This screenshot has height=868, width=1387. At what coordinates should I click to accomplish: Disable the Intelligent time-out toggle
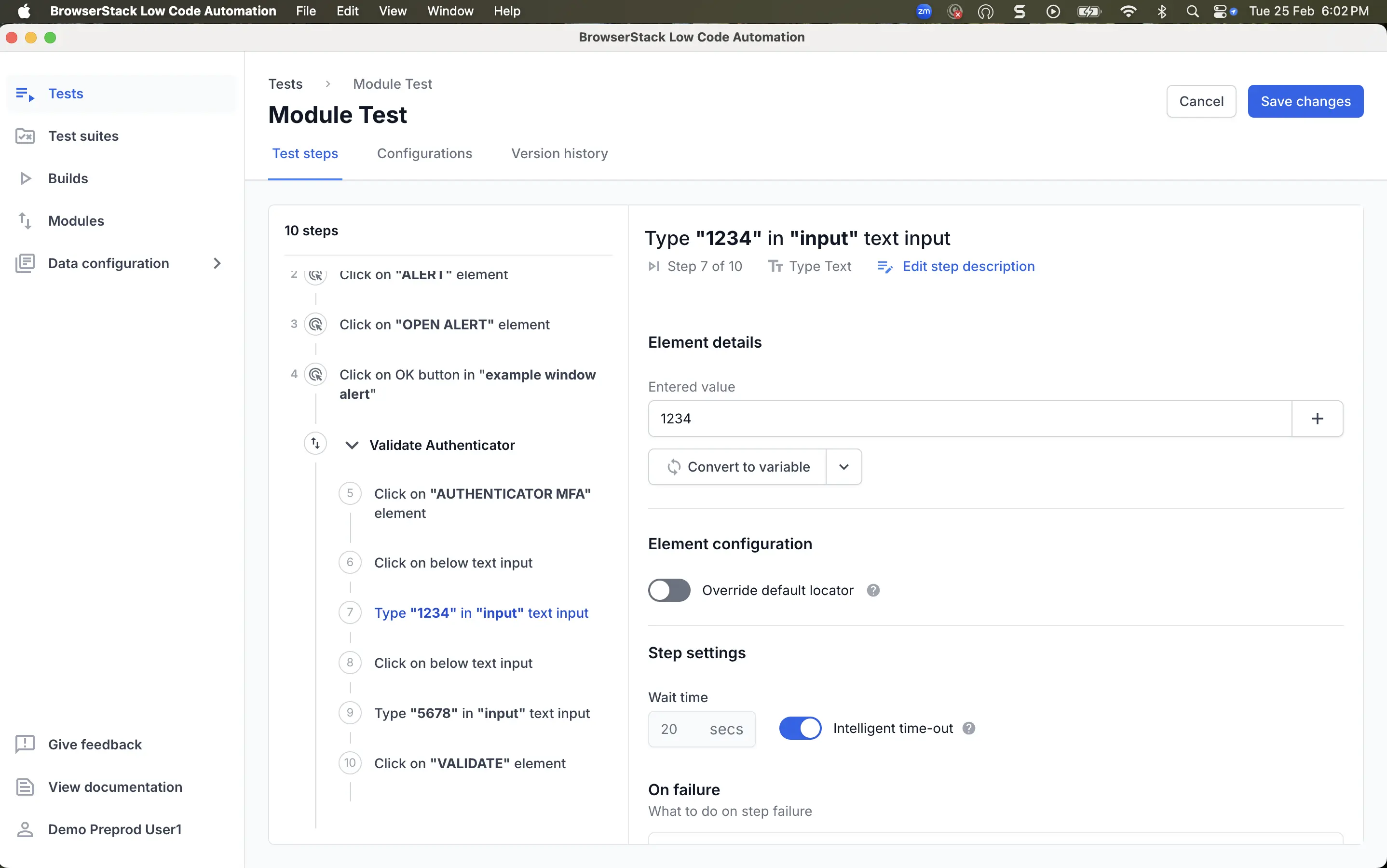(x=800, y=729)
